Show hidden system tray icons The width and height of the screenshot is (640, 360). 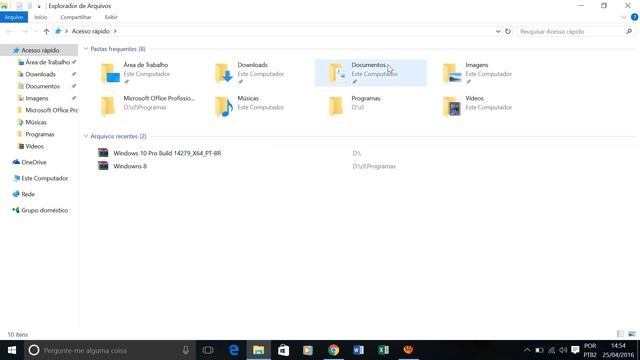pos(527,350)
